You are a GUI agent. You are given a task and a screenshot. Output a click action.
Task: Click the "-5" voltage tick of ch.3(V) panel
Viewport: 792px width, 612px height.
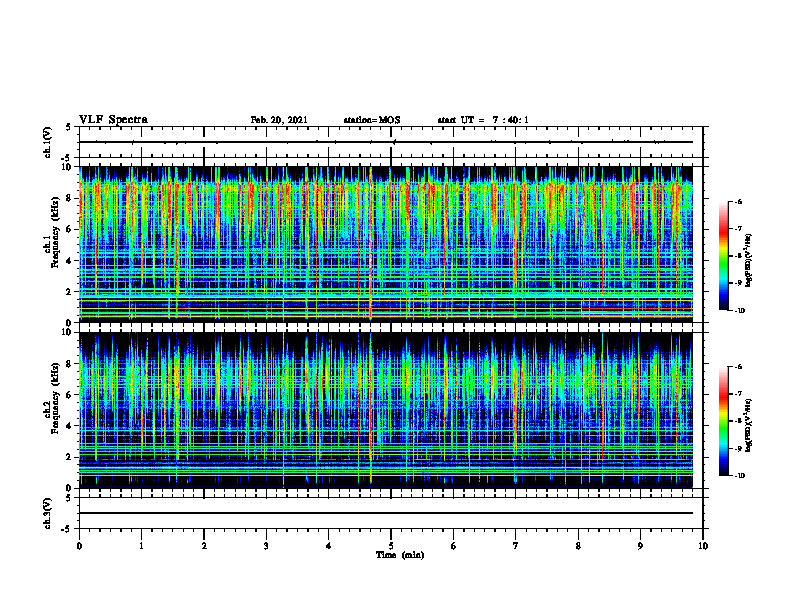[x=67, y=529]
